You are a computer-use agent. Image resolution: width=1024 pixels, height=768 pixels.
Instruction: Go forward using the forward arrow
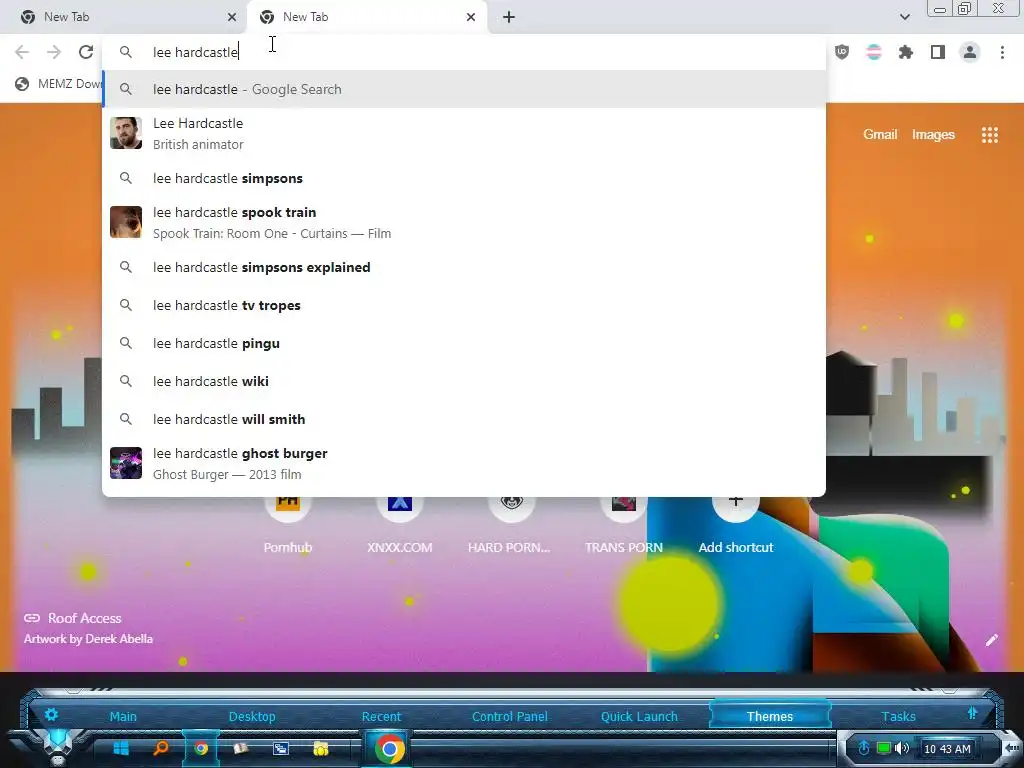pos(54,52)
